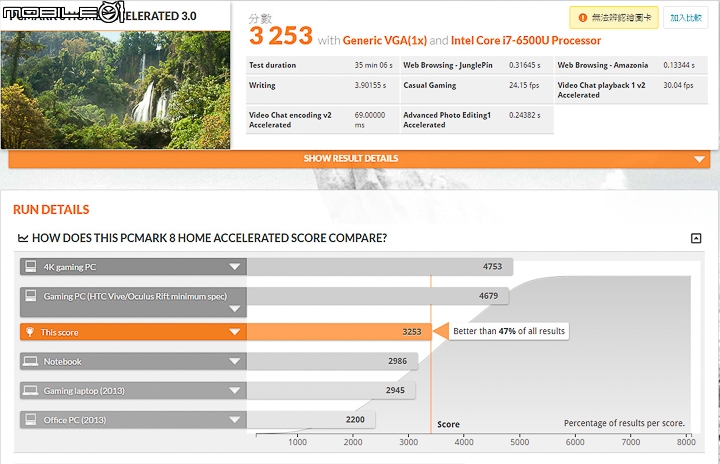
Task: Click the 35 min 06 s value
Action: tap(373, 65)
